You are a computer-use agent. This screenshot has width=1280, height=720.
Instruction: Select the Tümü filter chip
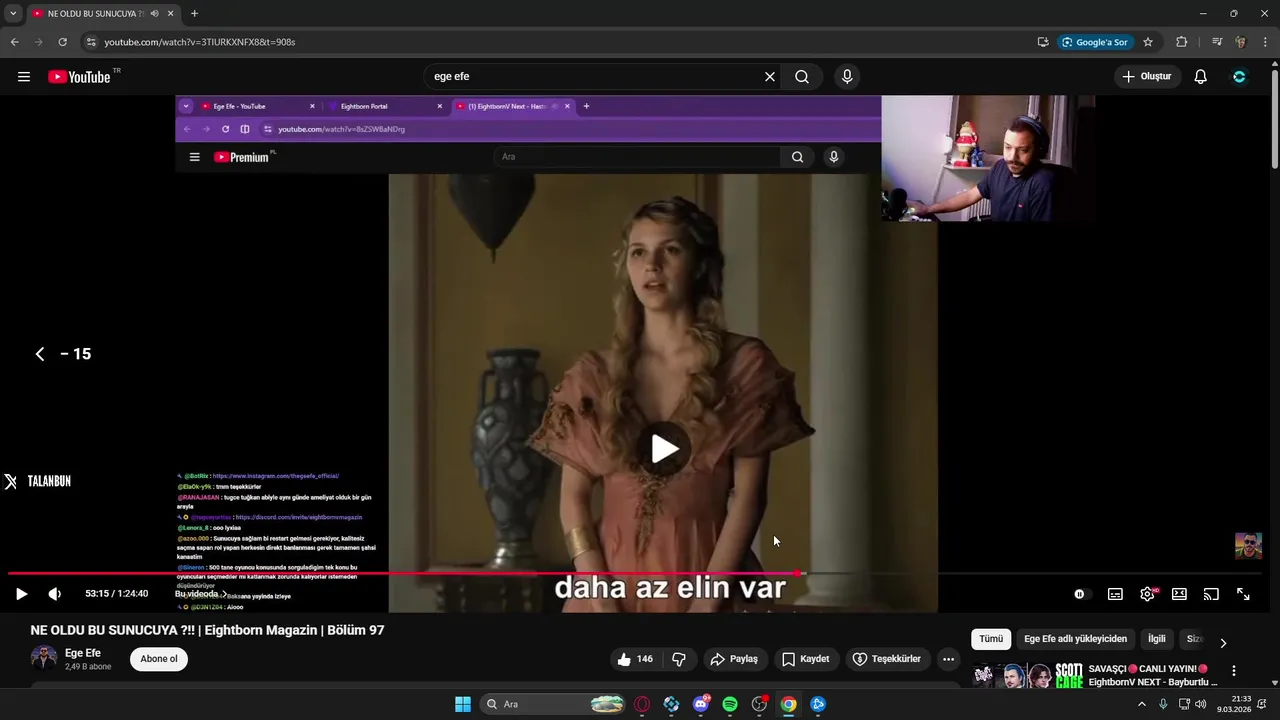(x=991, y=639)
